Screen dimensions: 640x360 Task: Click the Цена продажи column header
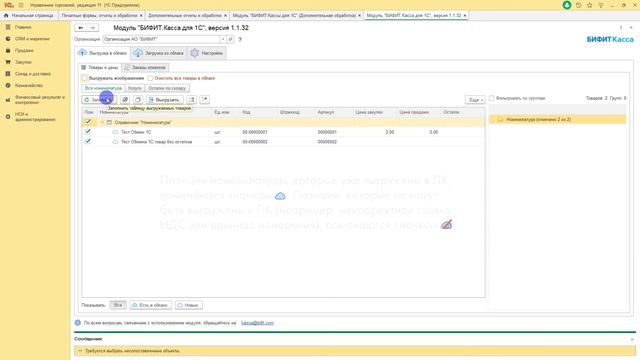tap(418, 112)
